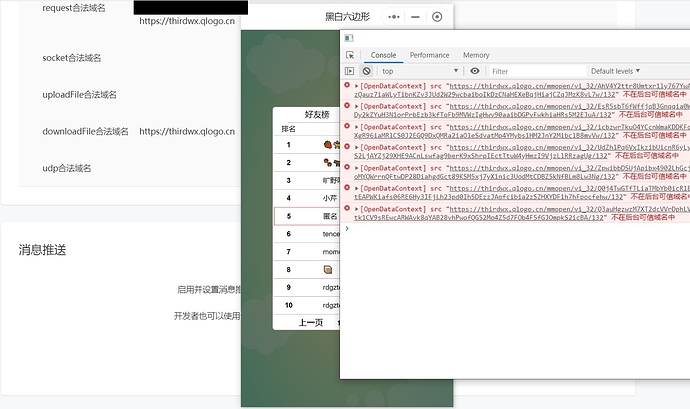Activate the inspect element picker icon
690x409 pixels.
click(x=350, y=55)
